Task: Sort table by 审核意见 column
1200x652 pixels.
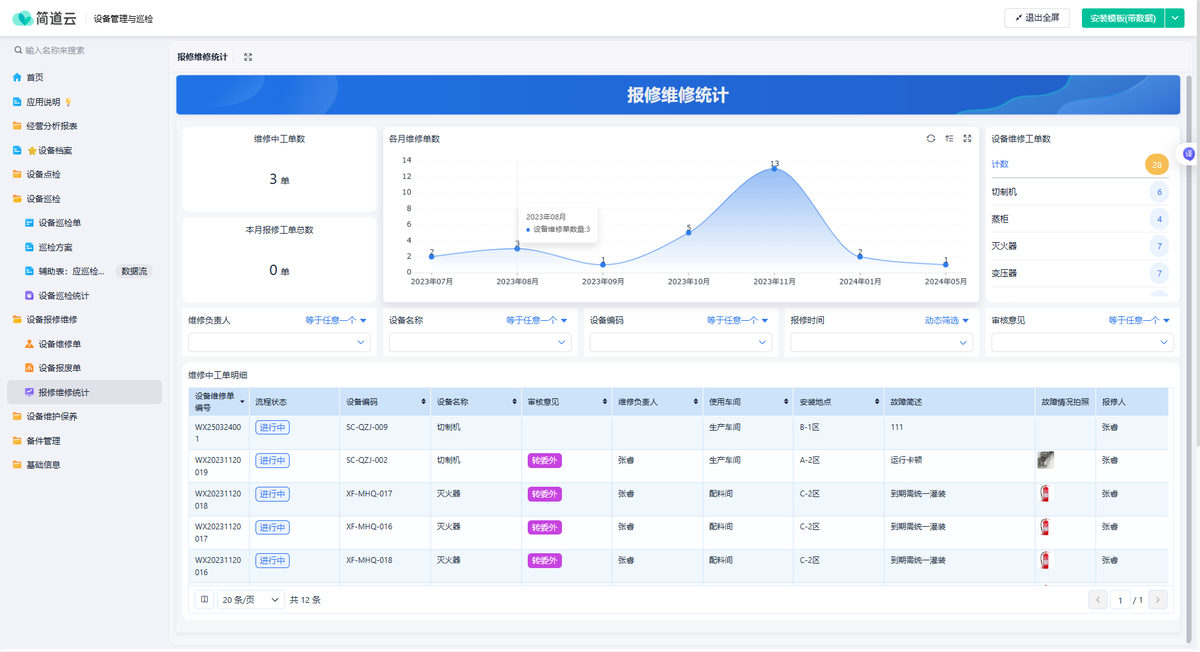Action: [605, 402]
